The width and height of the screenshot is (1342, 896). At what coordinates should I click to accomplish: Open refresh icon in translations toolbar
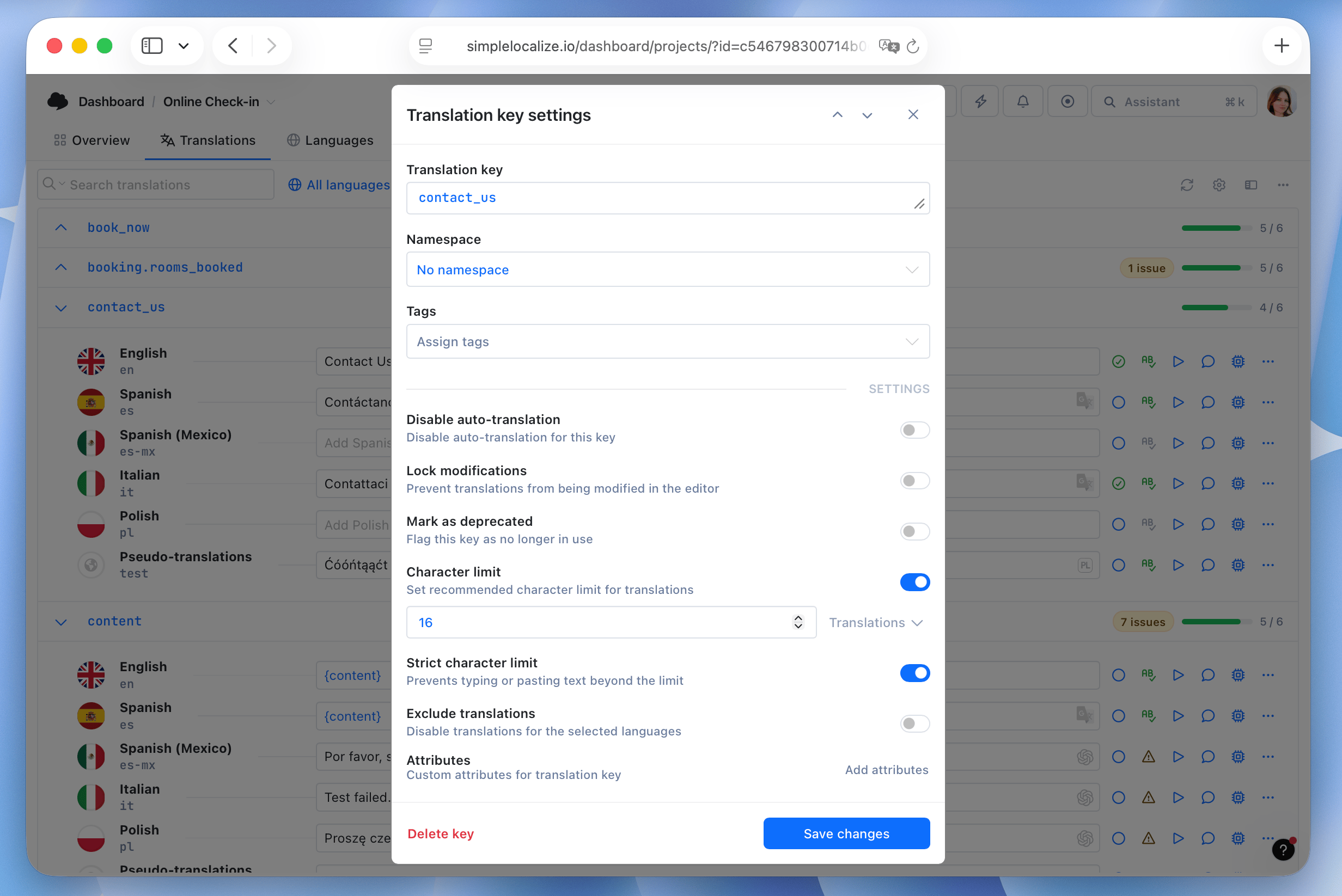click(x=1186, y=185)
